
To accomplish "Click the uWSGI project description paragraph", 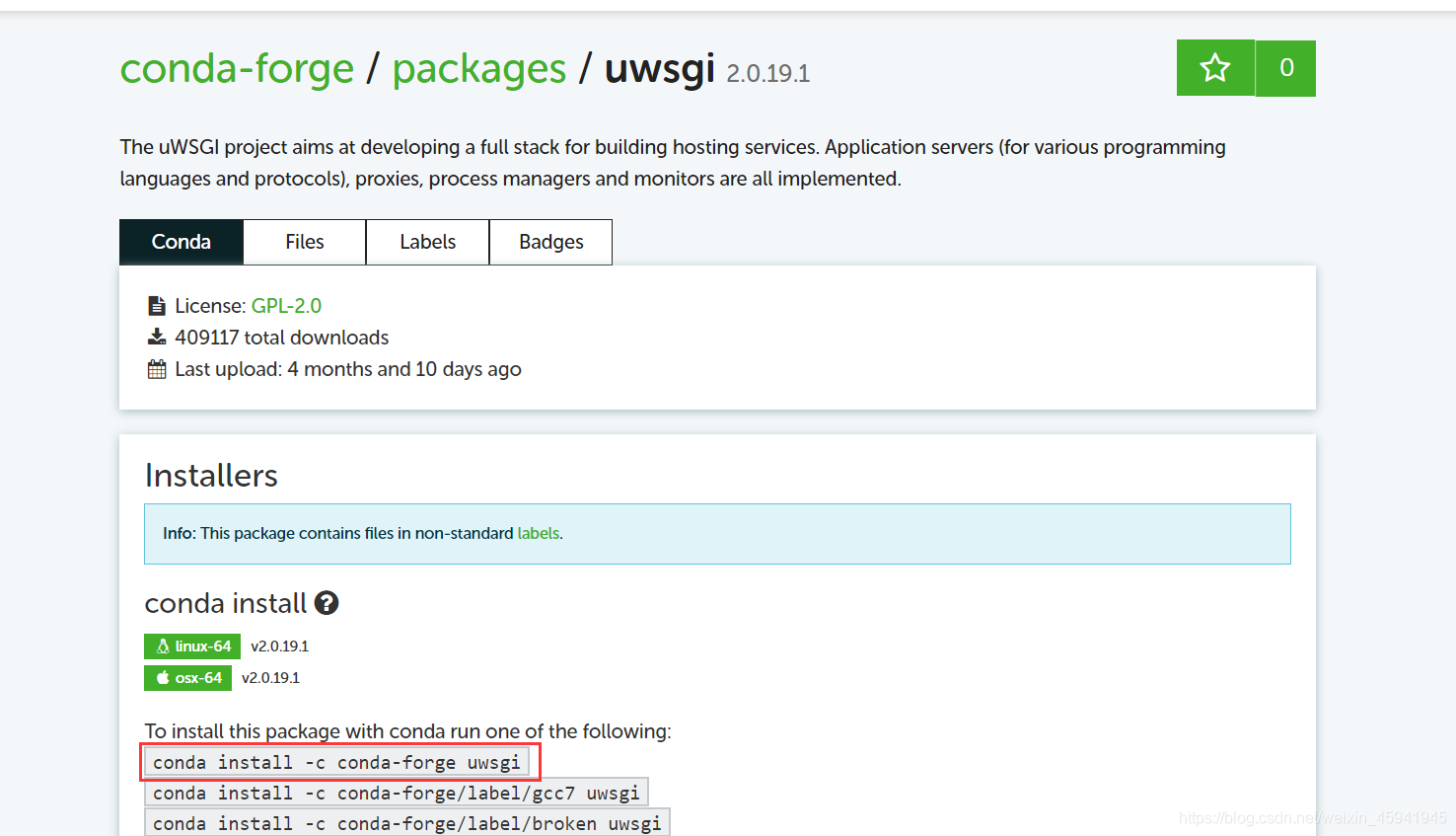I will tap(673, 163).
